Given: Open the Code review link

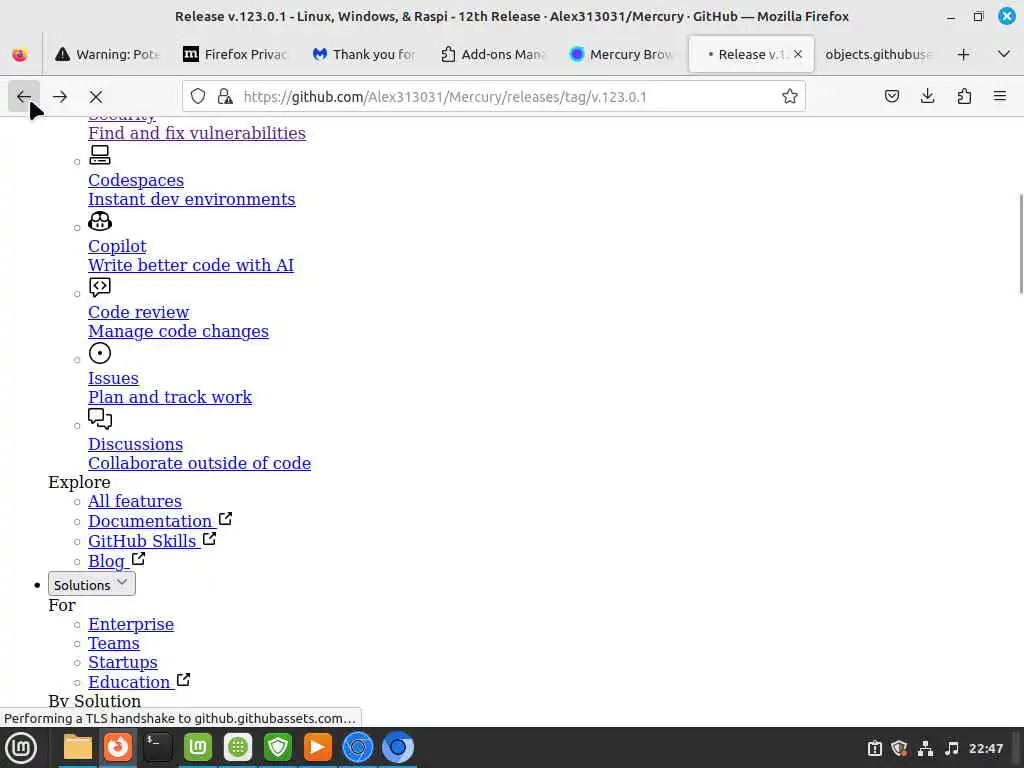Looking at the screenshot, I should click(x=138, y=312).
